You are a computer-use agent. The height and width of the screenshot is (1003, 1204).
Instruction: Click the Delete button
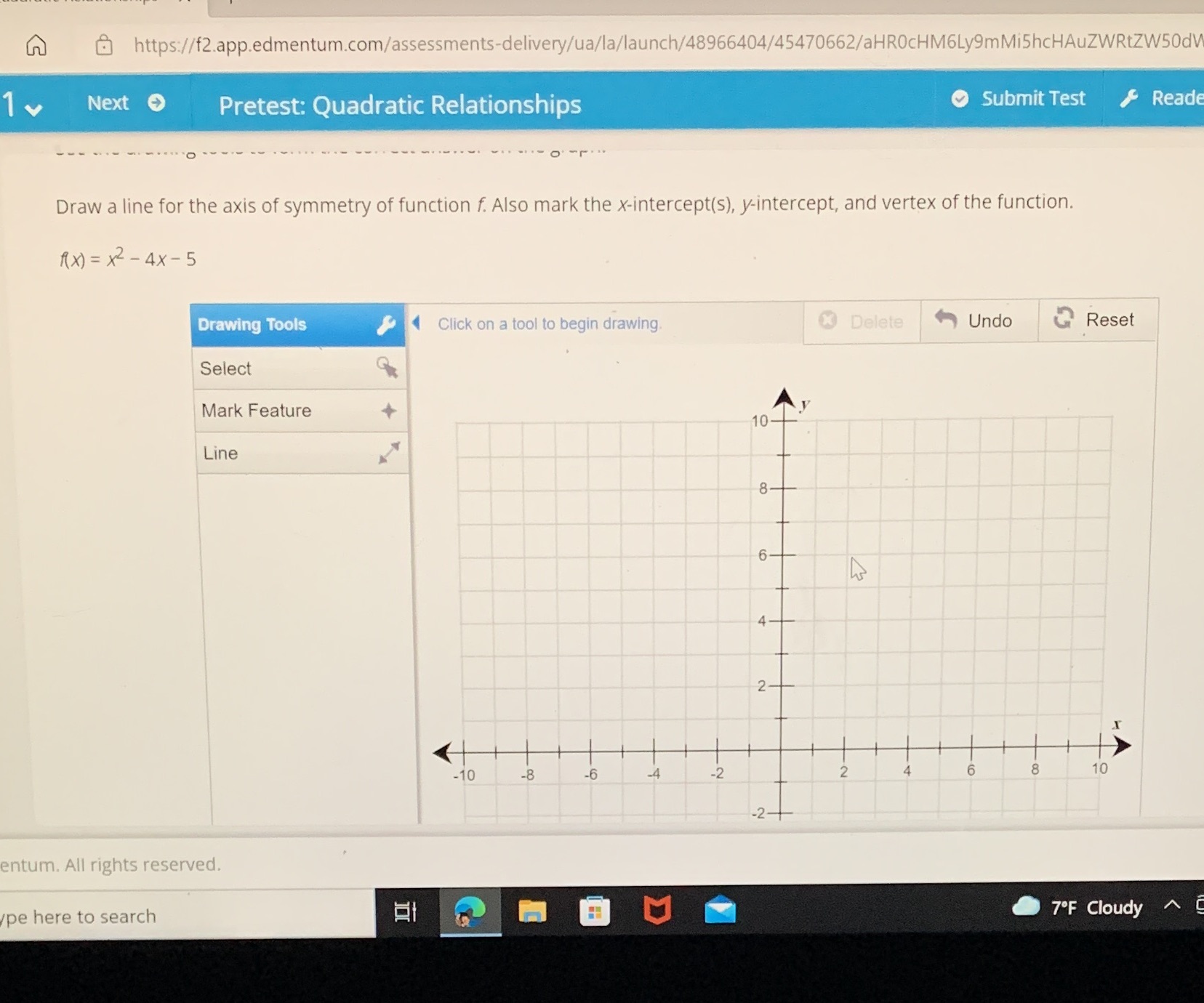(x=862, y=321)
